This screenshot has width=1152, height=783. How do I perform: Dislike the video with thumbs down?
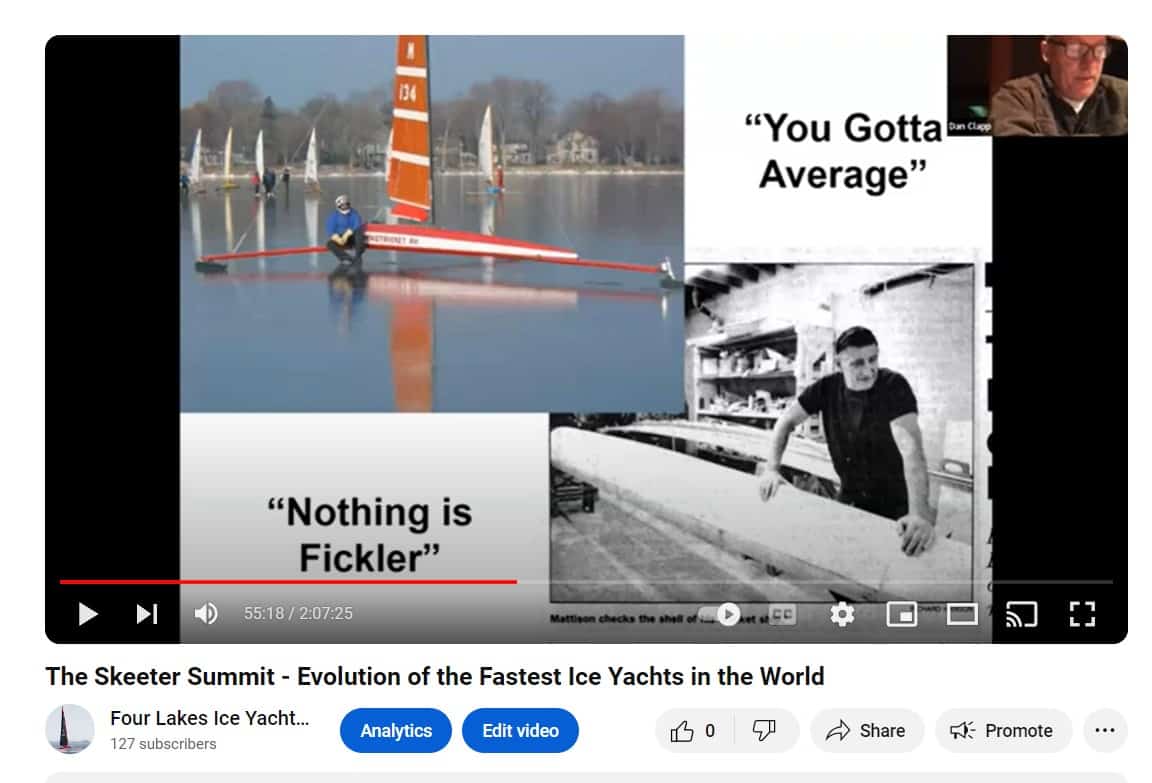point(765,731)
